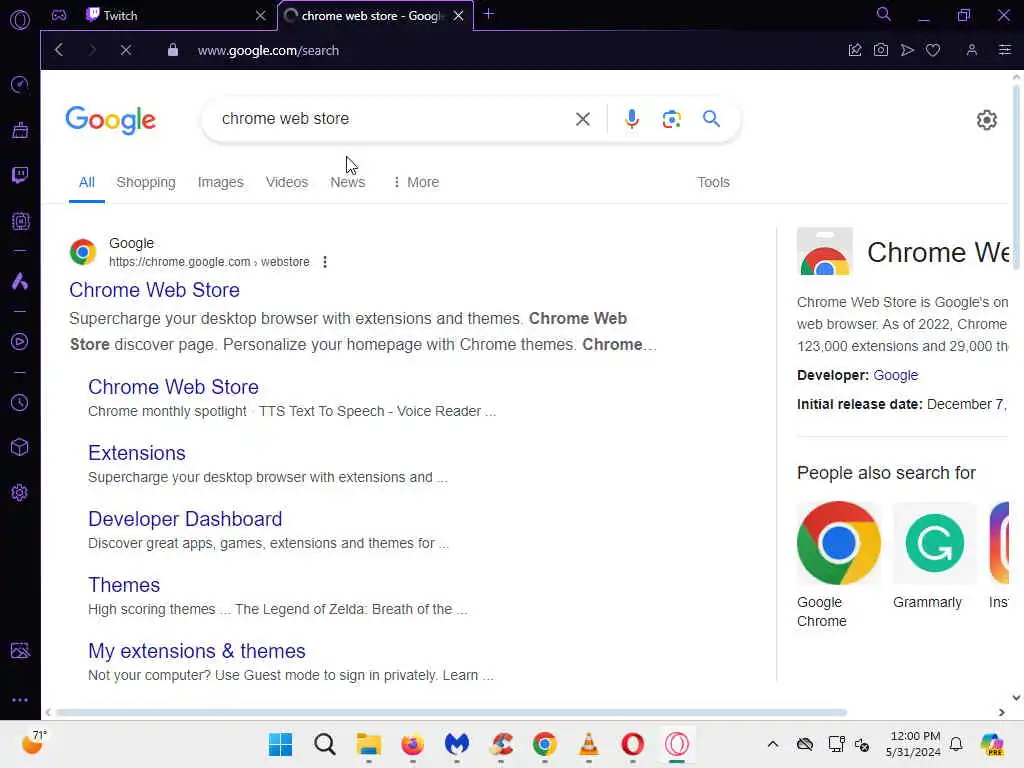Open the Developer Dashboard sitelink

(185, 519)
